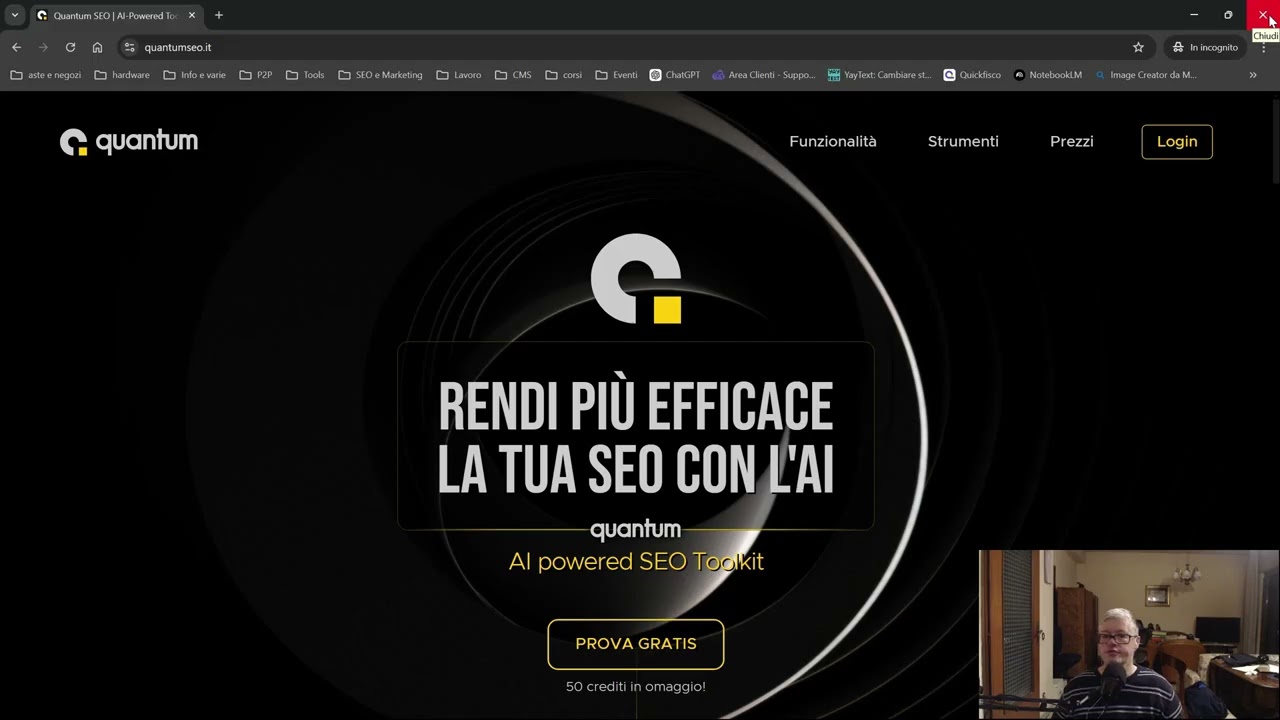Click the In incognito indicator
The height and width of the screenshot is (720, 1280).
1205,47
